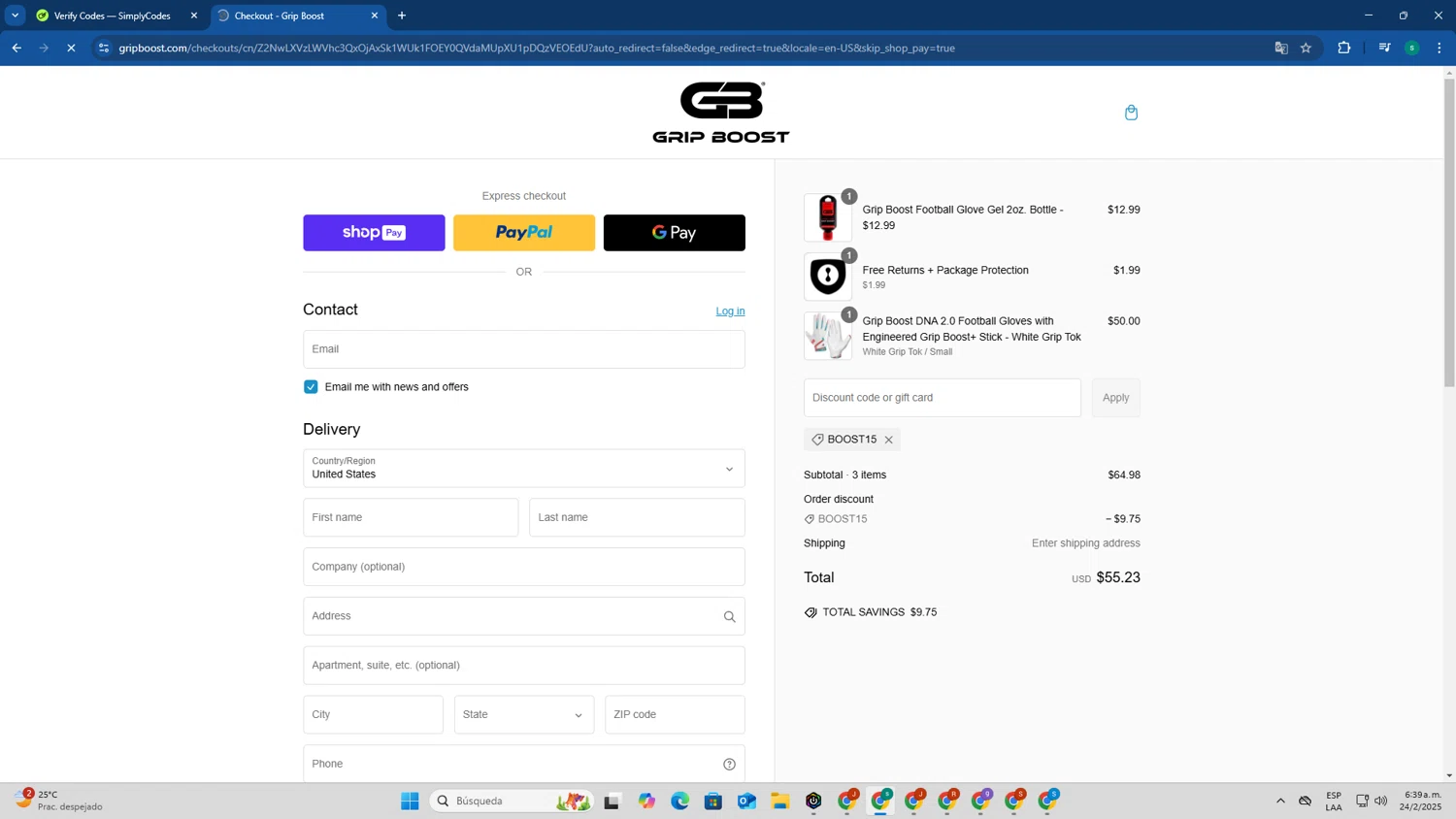Open the Chrome three-dot menu
The image size is (1456, 819).
[1439, 48]
